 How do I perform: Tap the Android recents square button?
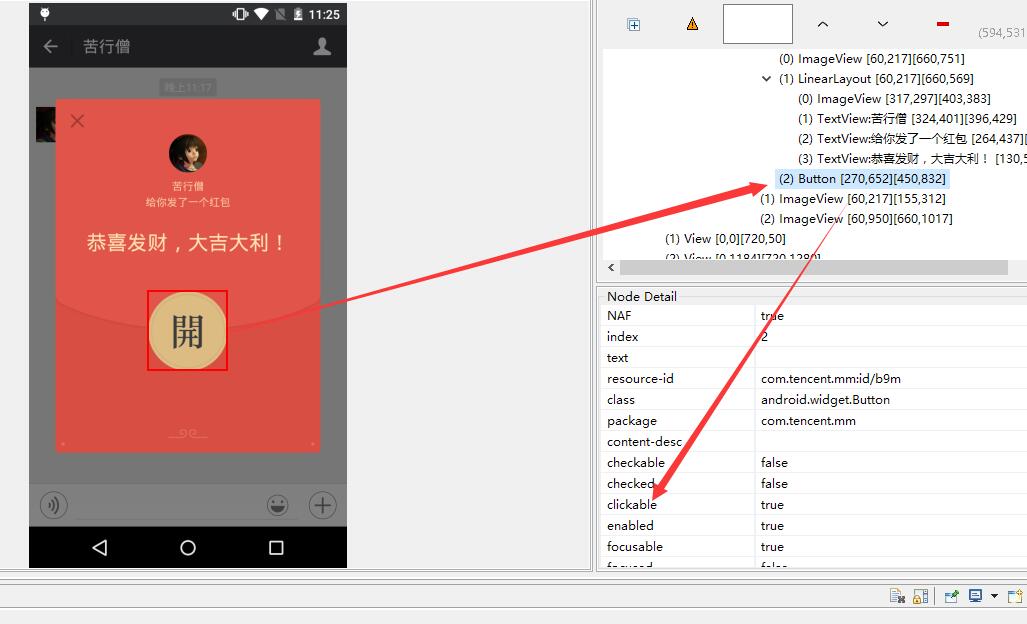pyautogui.click(x=276, y=547)
